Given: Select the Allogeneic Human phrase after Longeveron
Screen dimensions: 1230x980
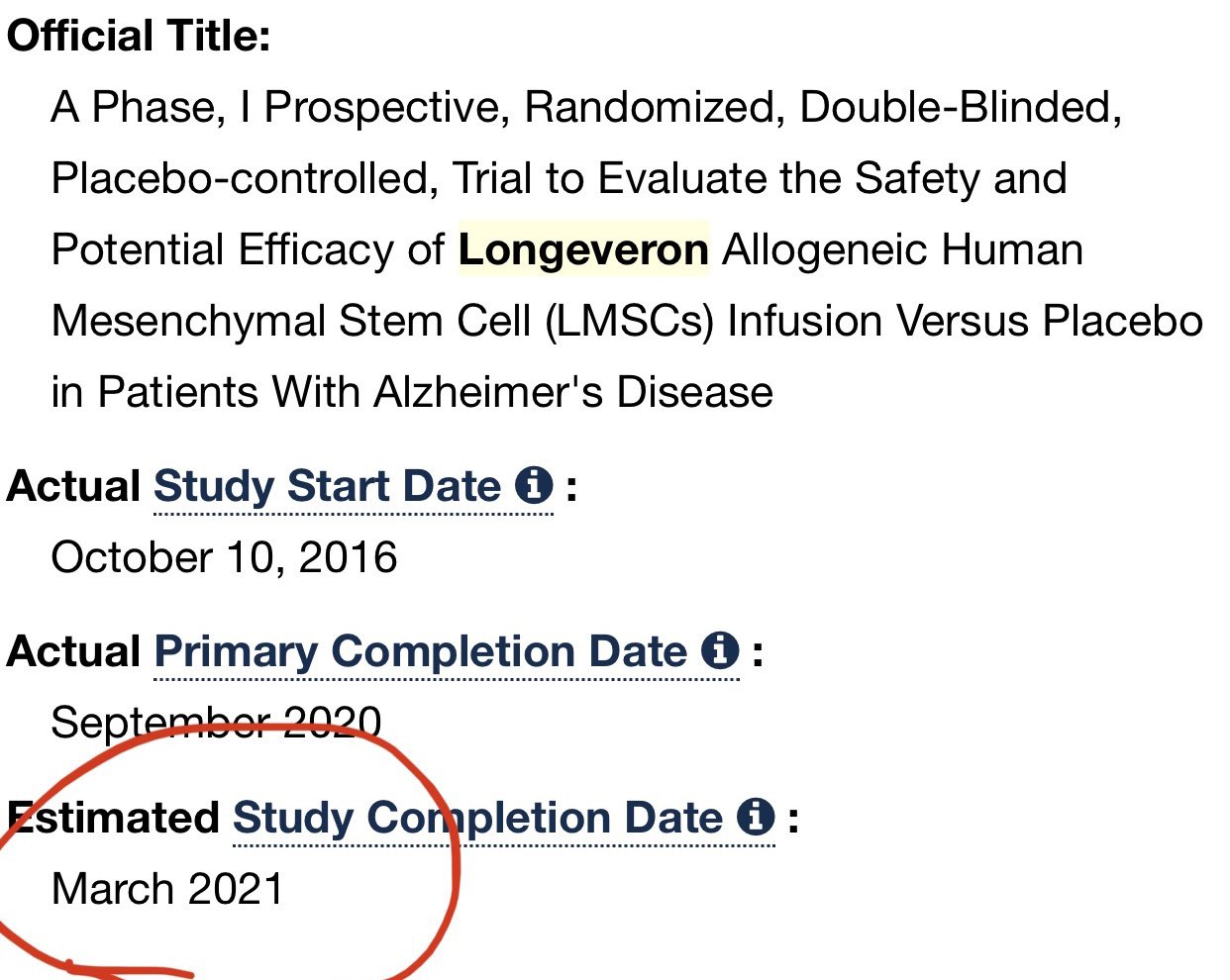Looking at the screenshot, I should coord(903,249).
